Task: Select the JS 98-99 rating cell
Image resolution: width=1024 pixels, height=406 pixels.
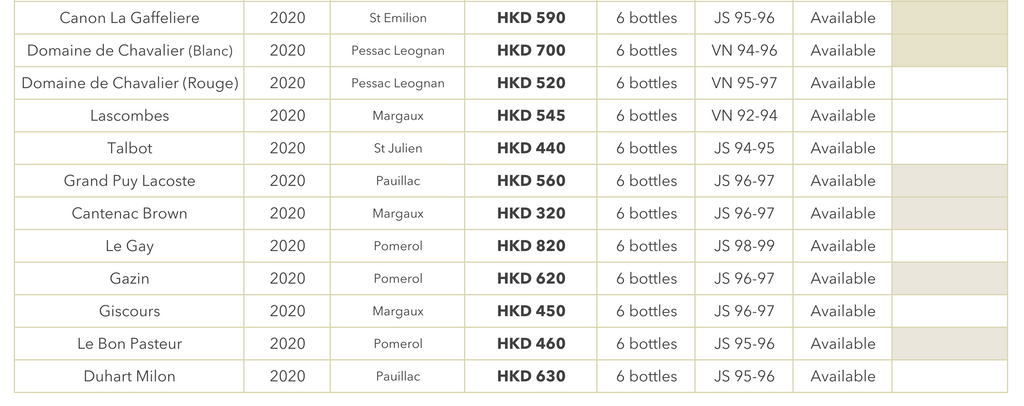Action: tap(744, 246)
